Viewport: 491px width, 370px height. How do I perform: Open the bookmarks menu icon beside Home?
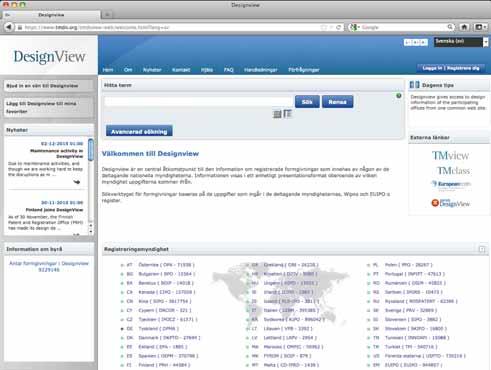pos(480,27)
